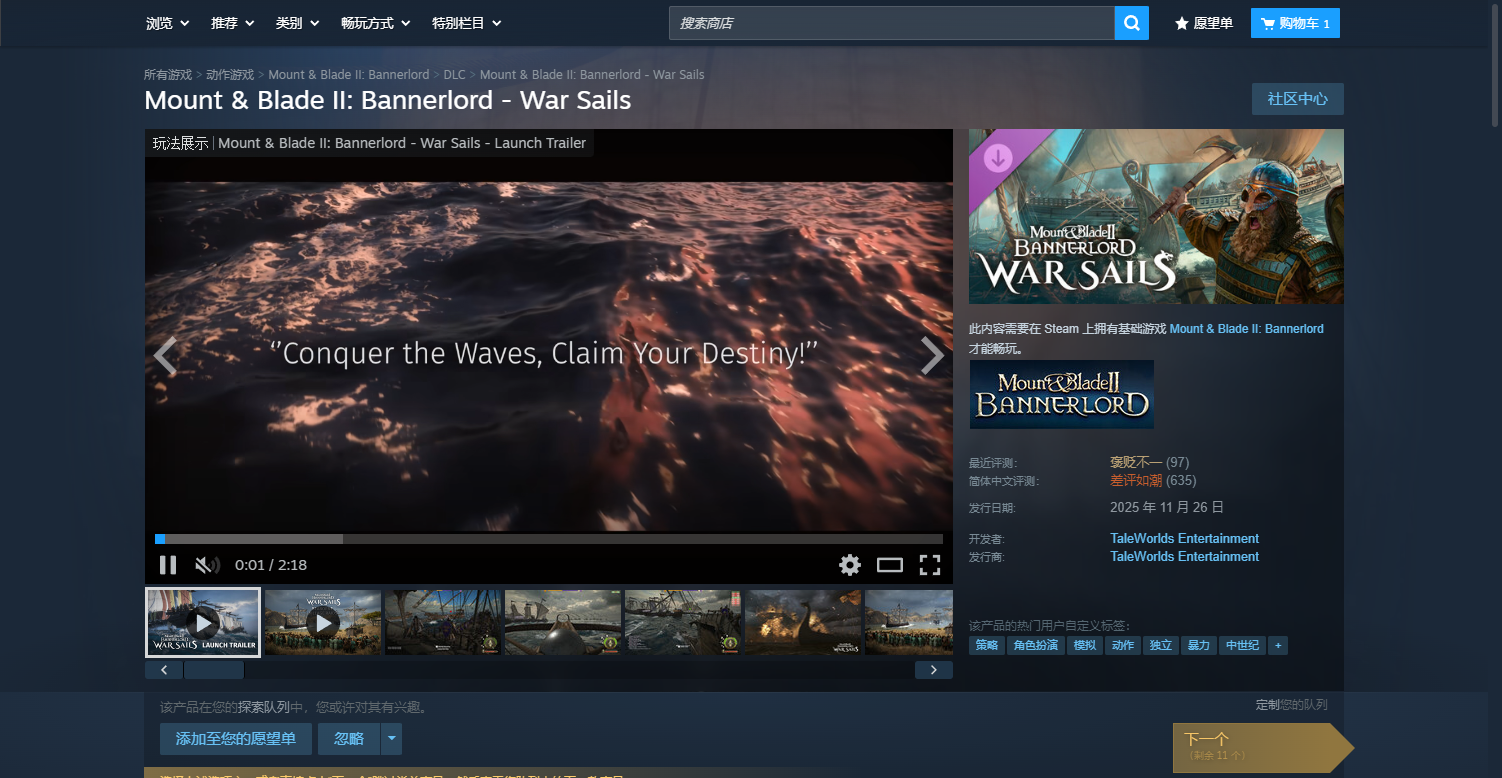Open TaleWorlds Entertainment publisher link

1184,556
